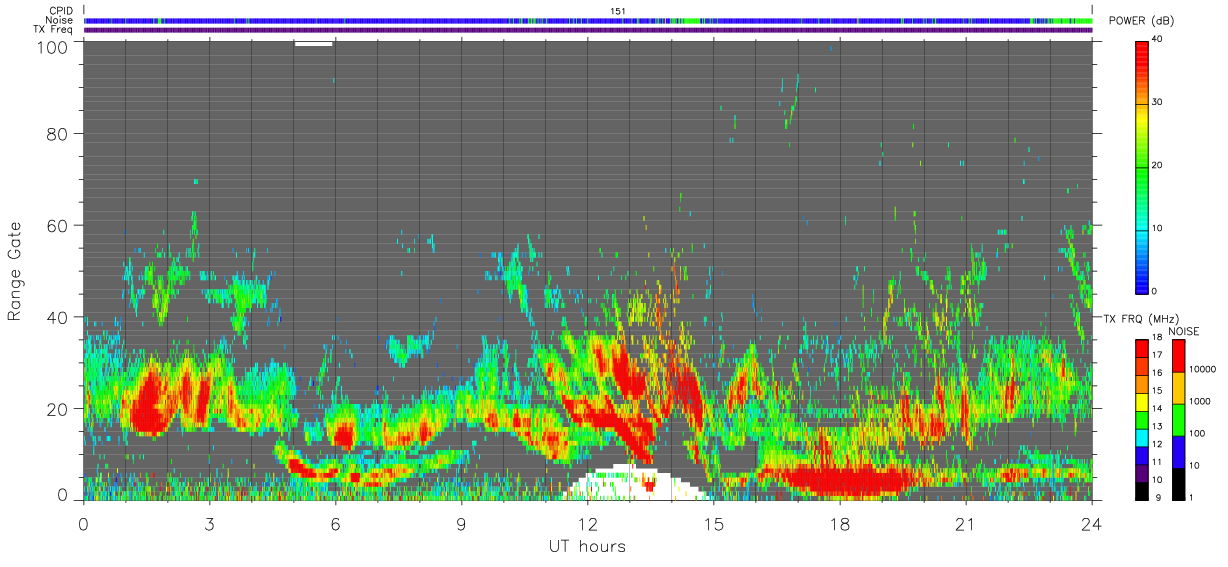Click the 13 tick on TX FRQ legend
The height and width of the screenshot is (567, 1228).
pos(1156,426)
